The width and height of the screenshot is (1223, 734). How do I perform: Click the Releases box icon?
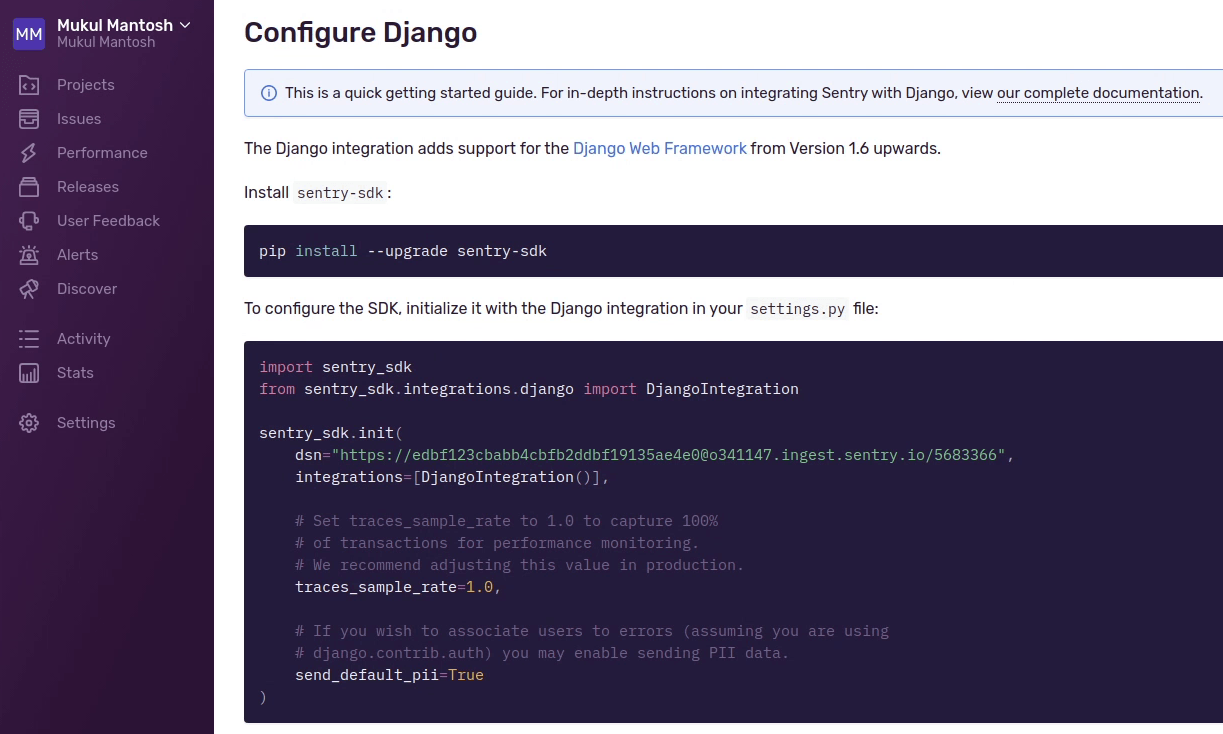[29, 187]
